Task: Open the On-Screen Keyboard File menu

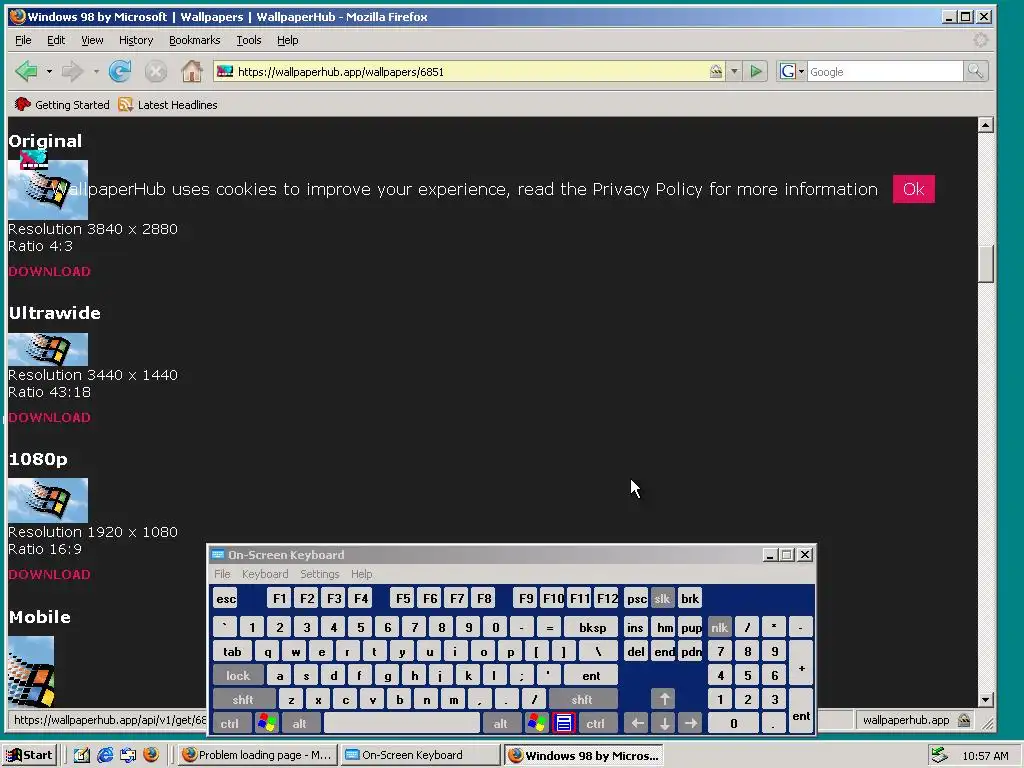Action: click(222, 574)
